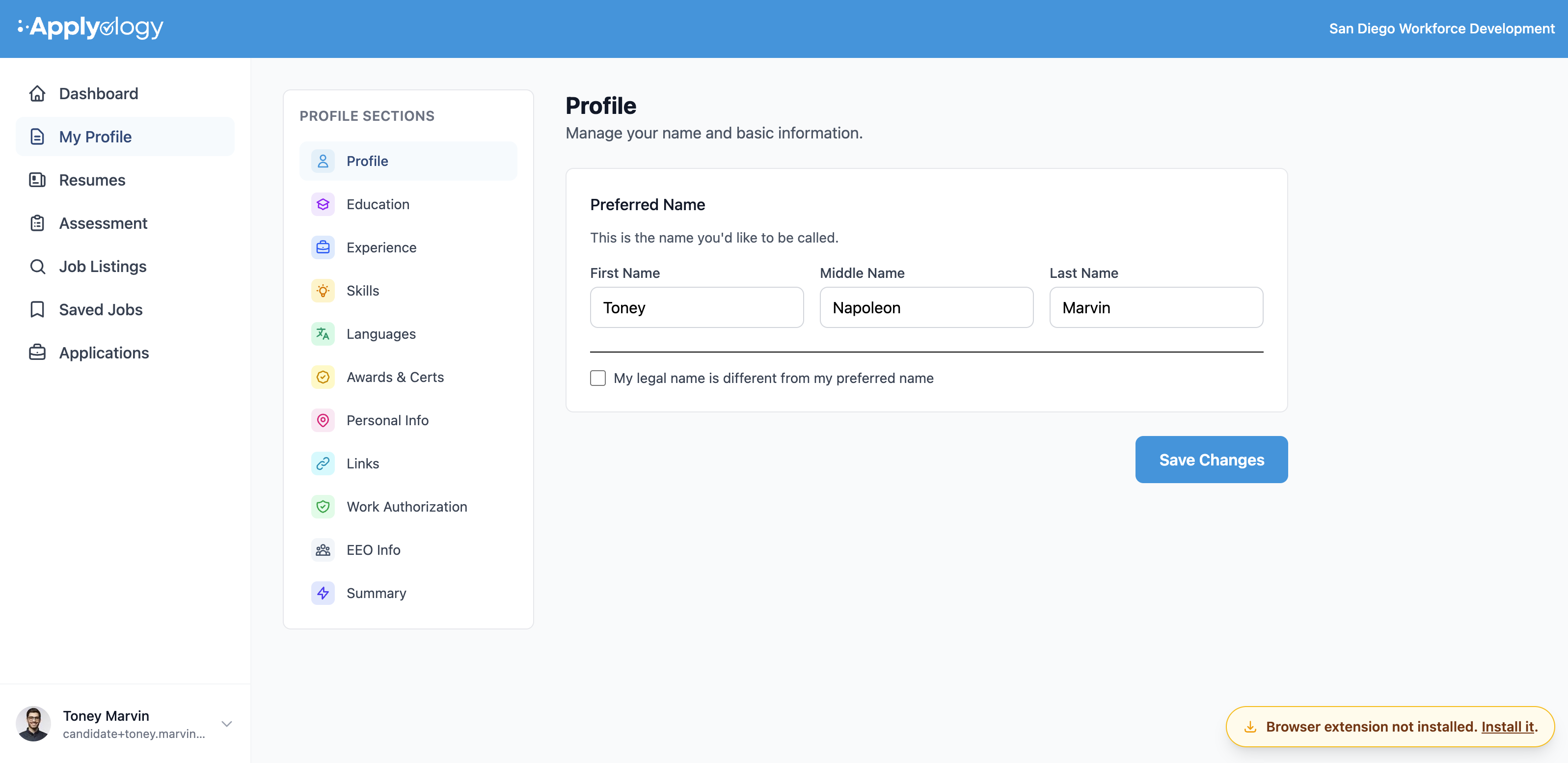Open the Summary profile section
Image resolution: width=1568 pixels, height=763 pixels.
408,593
